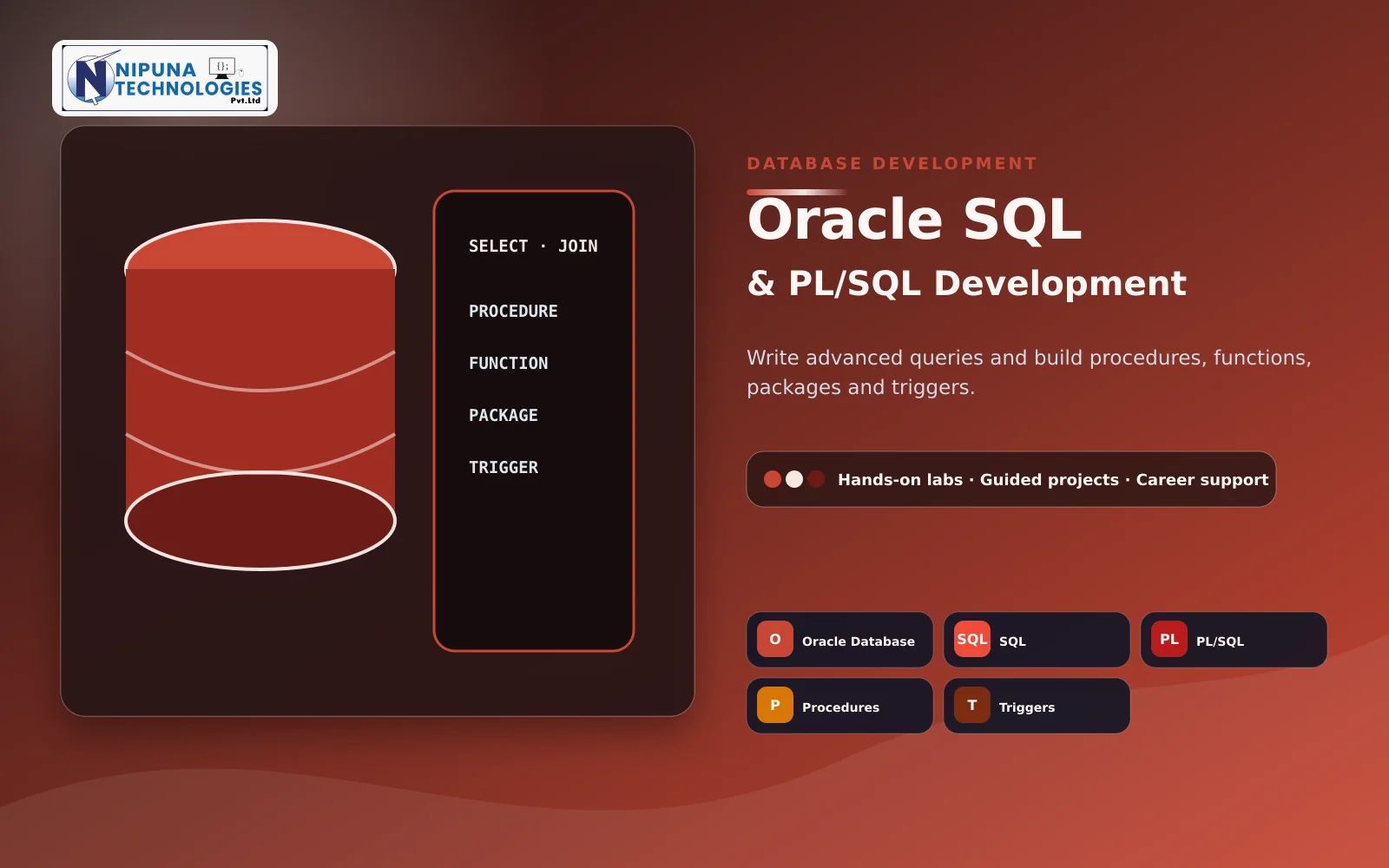The image size is (1389, 868).
Task: Click the dark red dot in banner
Action: point(816,479)
